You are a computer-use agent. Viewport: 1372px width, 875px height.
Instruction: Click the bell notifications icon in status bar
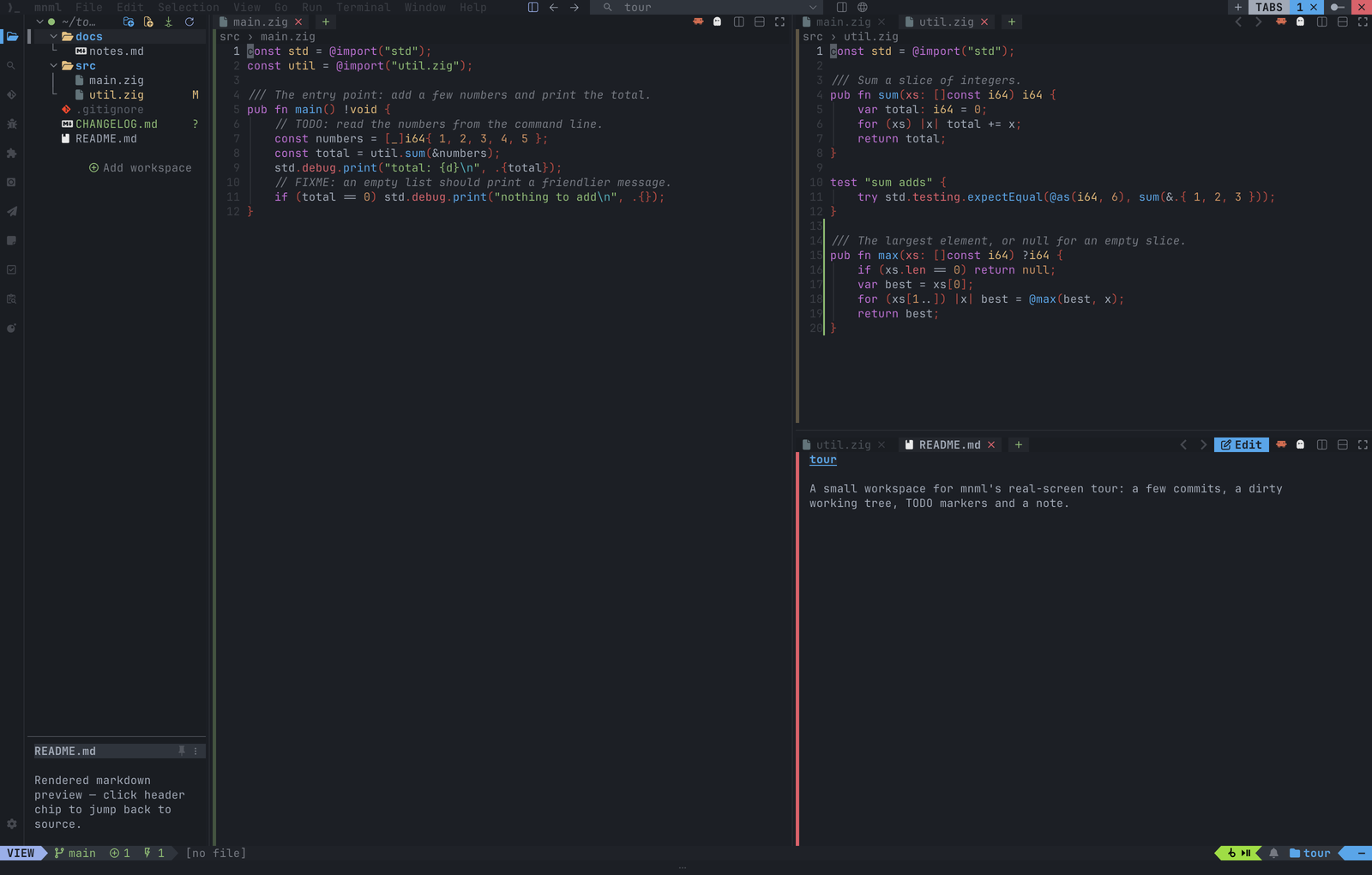click(1274, 854)
